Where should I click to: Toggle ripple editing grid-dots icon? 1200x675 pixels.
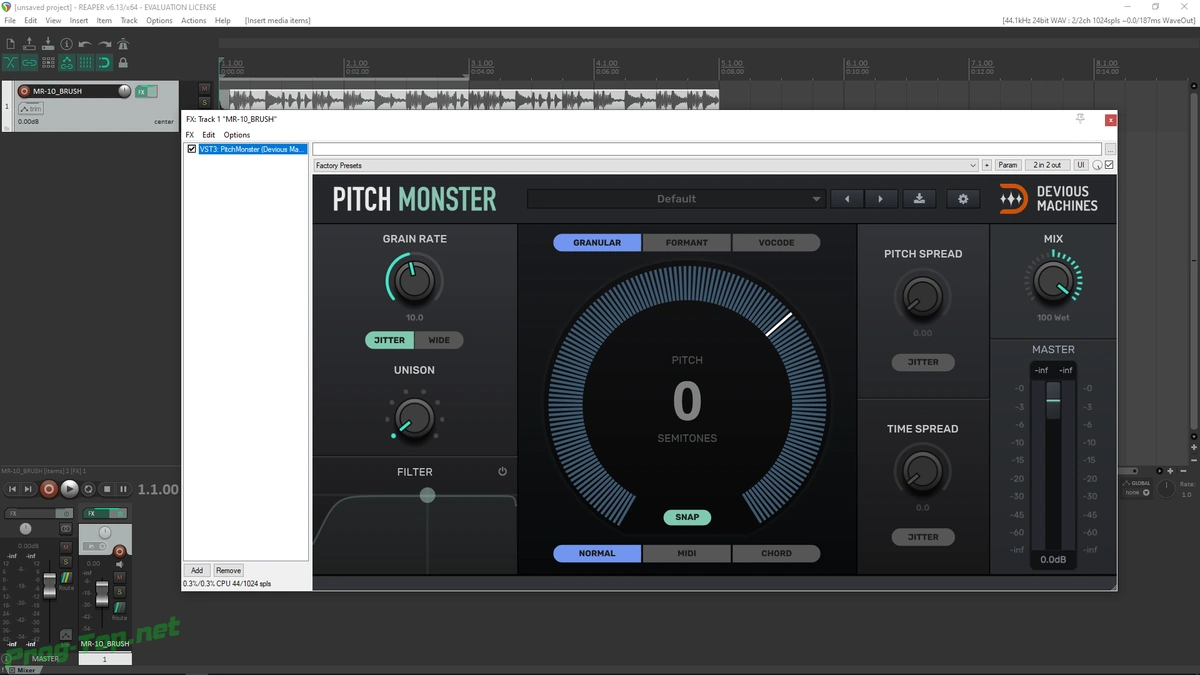(x=48, y=62)
